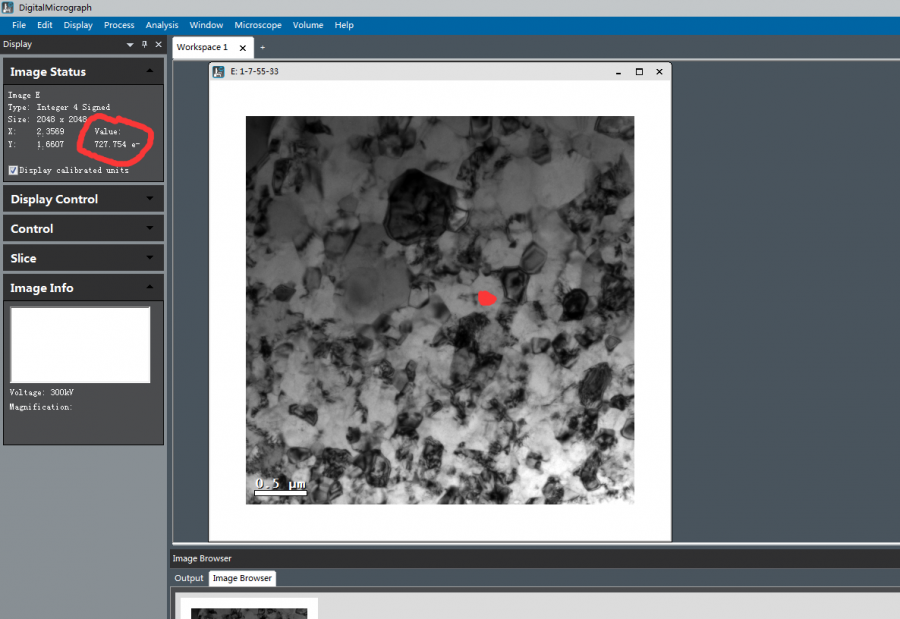Switch to the Image Browser tab
This screenshot has height=619, width=900.
tap(242, 578)
